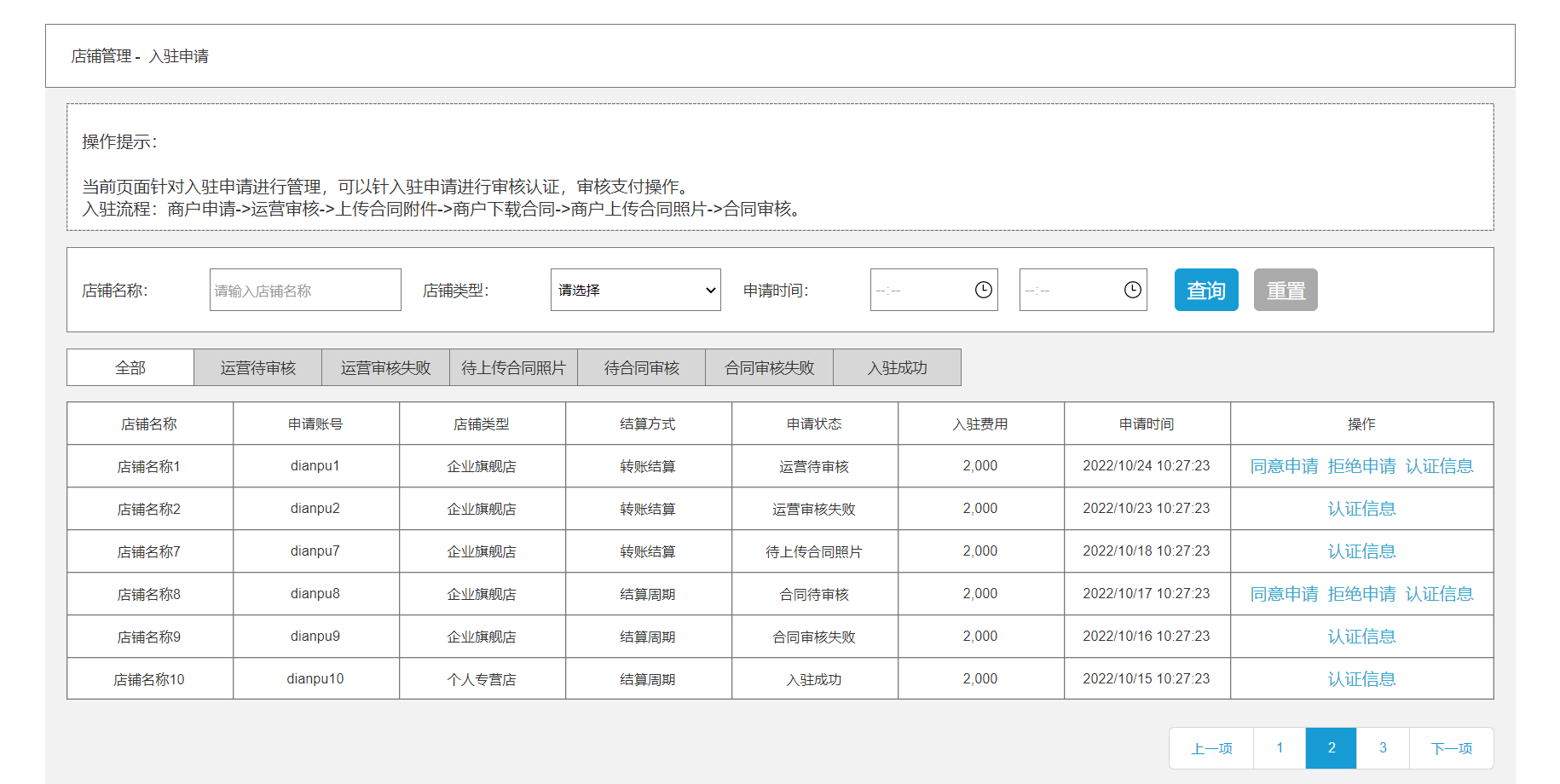Image resolution: width=1560 pixels, height=784 pixels.
Task: Click the 申请时间 column header
Action: pyautogui.click(x=1147, y=424)
